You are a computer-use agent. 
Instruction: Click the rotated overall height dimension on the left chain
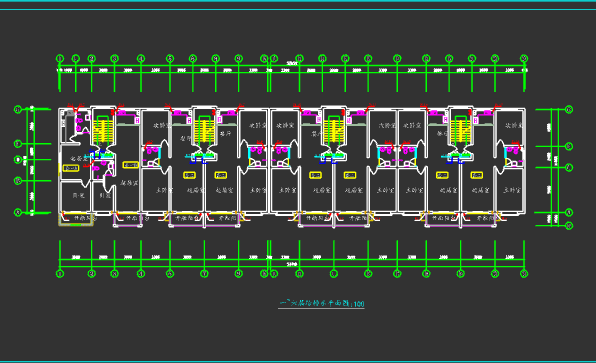(25, 161)
